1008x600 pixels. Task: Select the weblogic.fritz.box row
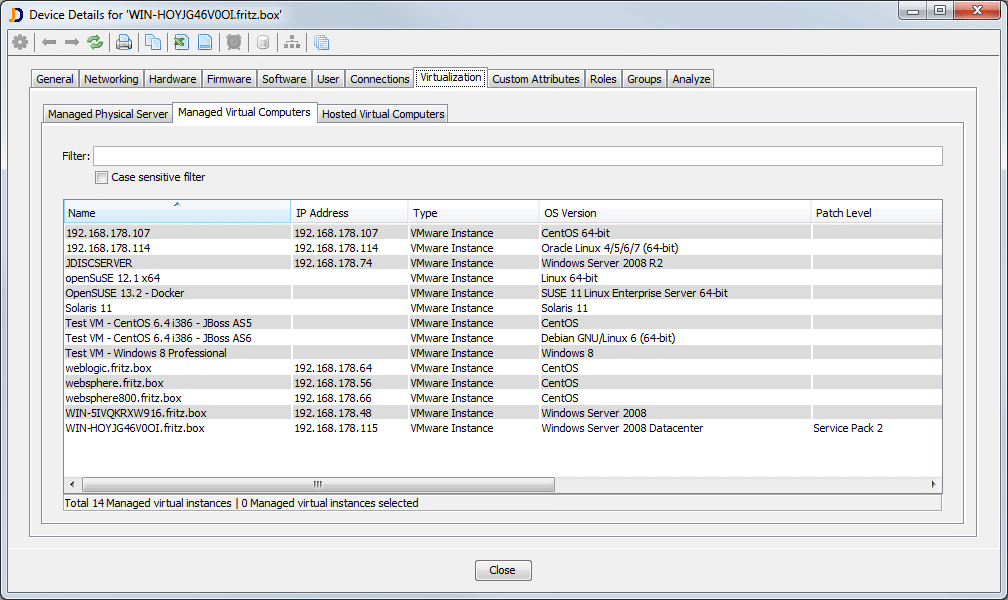pyautogui.click(x=200, y=368)
